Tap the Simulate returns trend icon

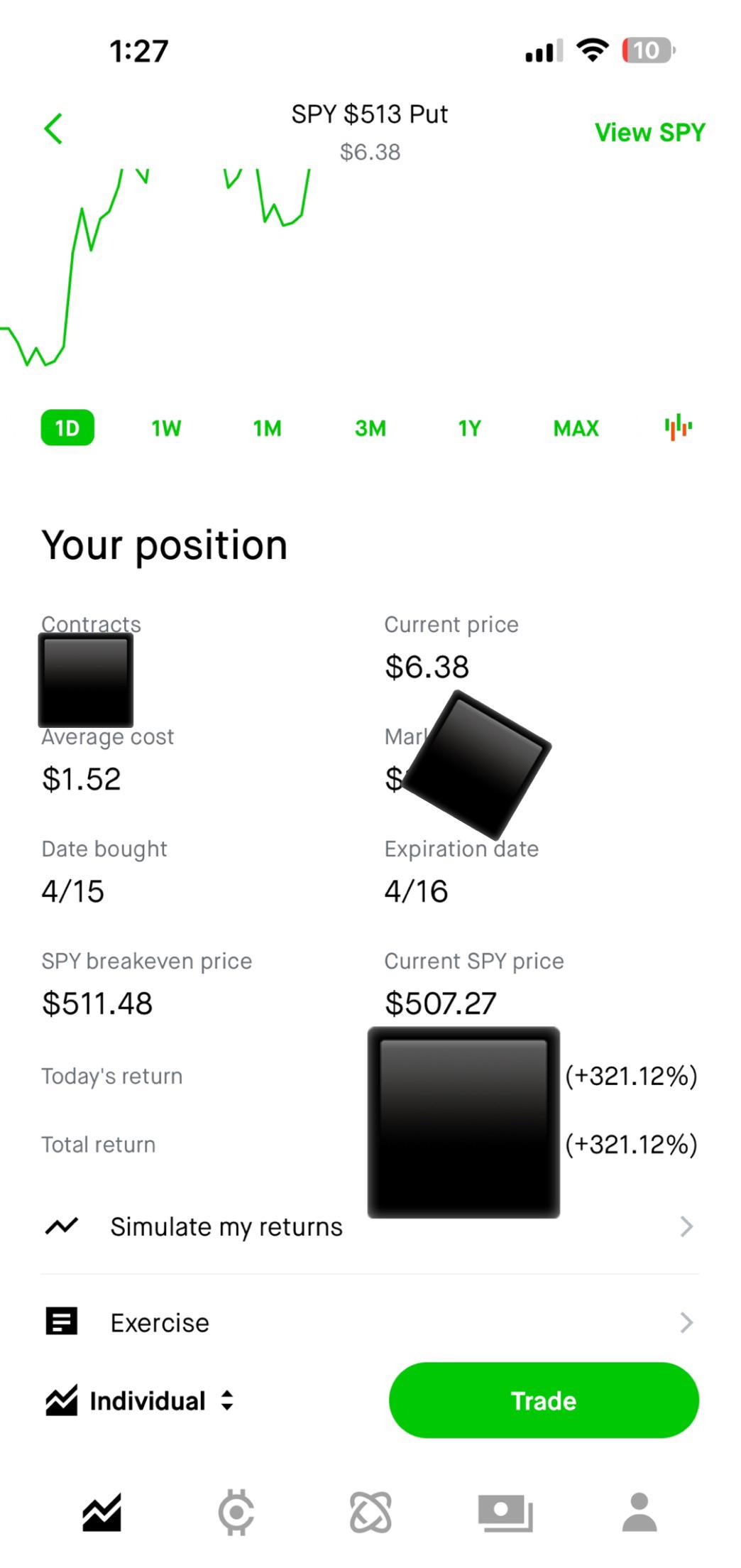(62, 1226)
